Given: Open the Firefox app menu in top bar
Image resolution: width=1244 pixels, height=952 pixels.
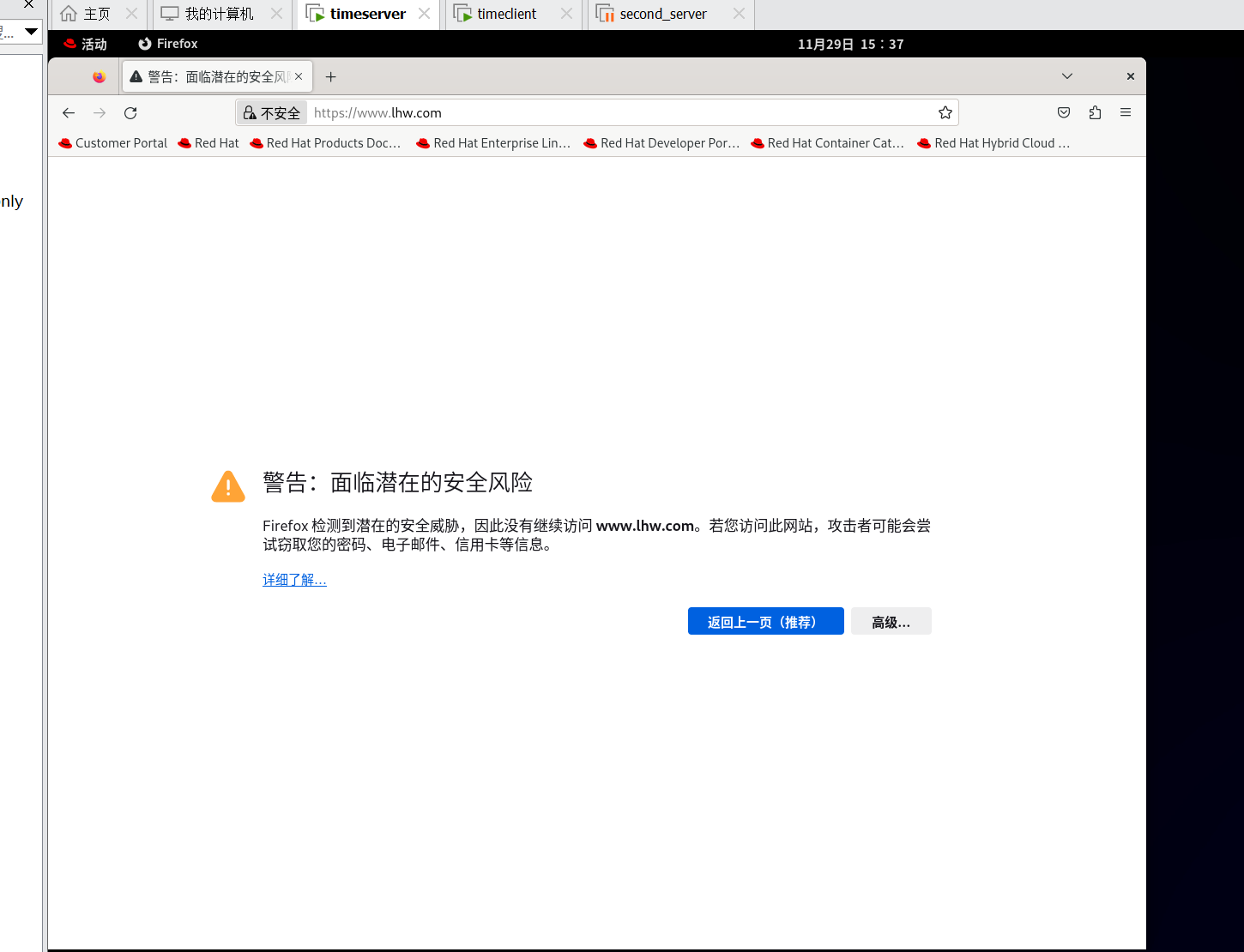Looking at the screenshot, I should tap(168, 44).
